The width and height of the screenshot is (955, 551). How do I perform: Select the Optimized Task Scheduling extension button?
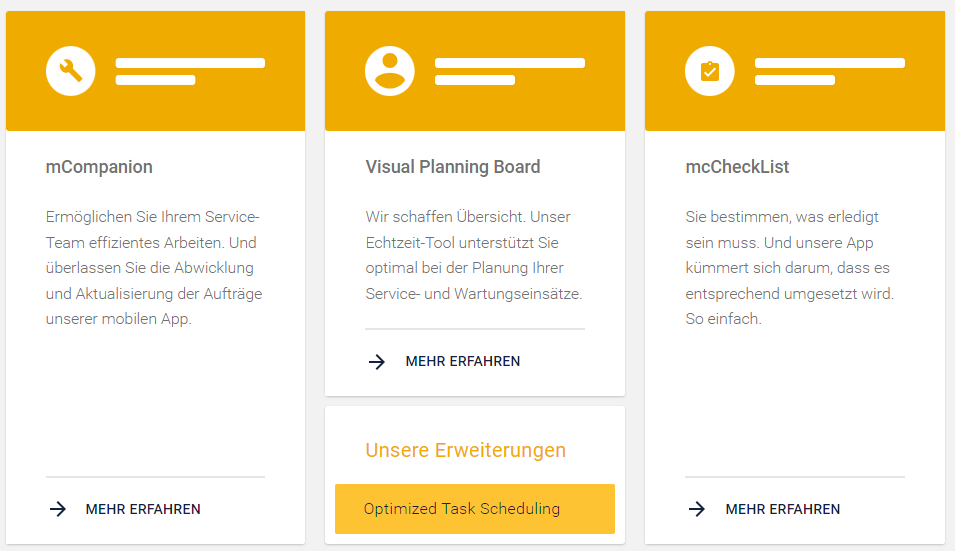click(x=475, y=509)
